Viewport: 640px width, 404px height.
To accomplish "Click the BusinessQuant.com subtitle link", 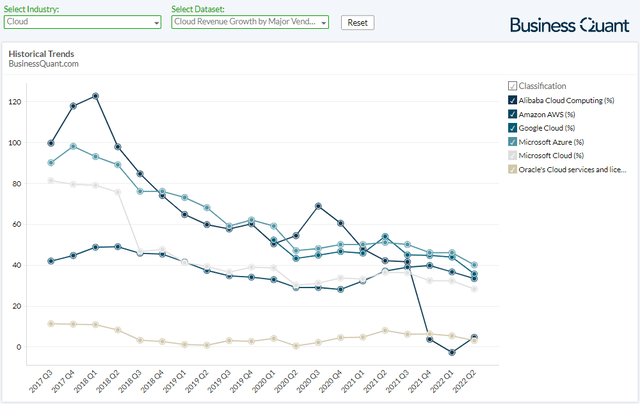I will [x=43, y=64].
